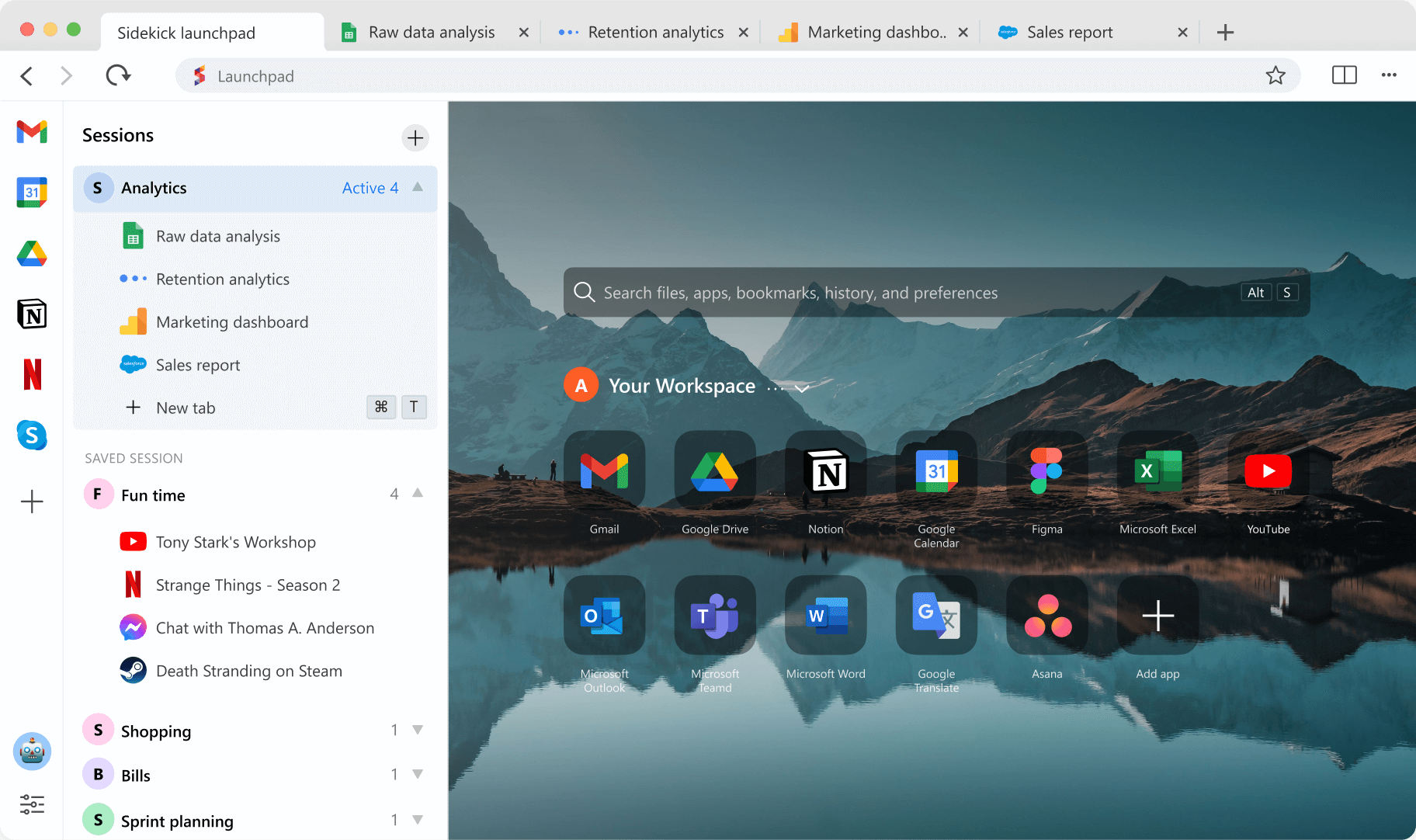Expand the Bills session
Image resolution: width=1416 pixels, height=840 pixels.
coord(418,774)
